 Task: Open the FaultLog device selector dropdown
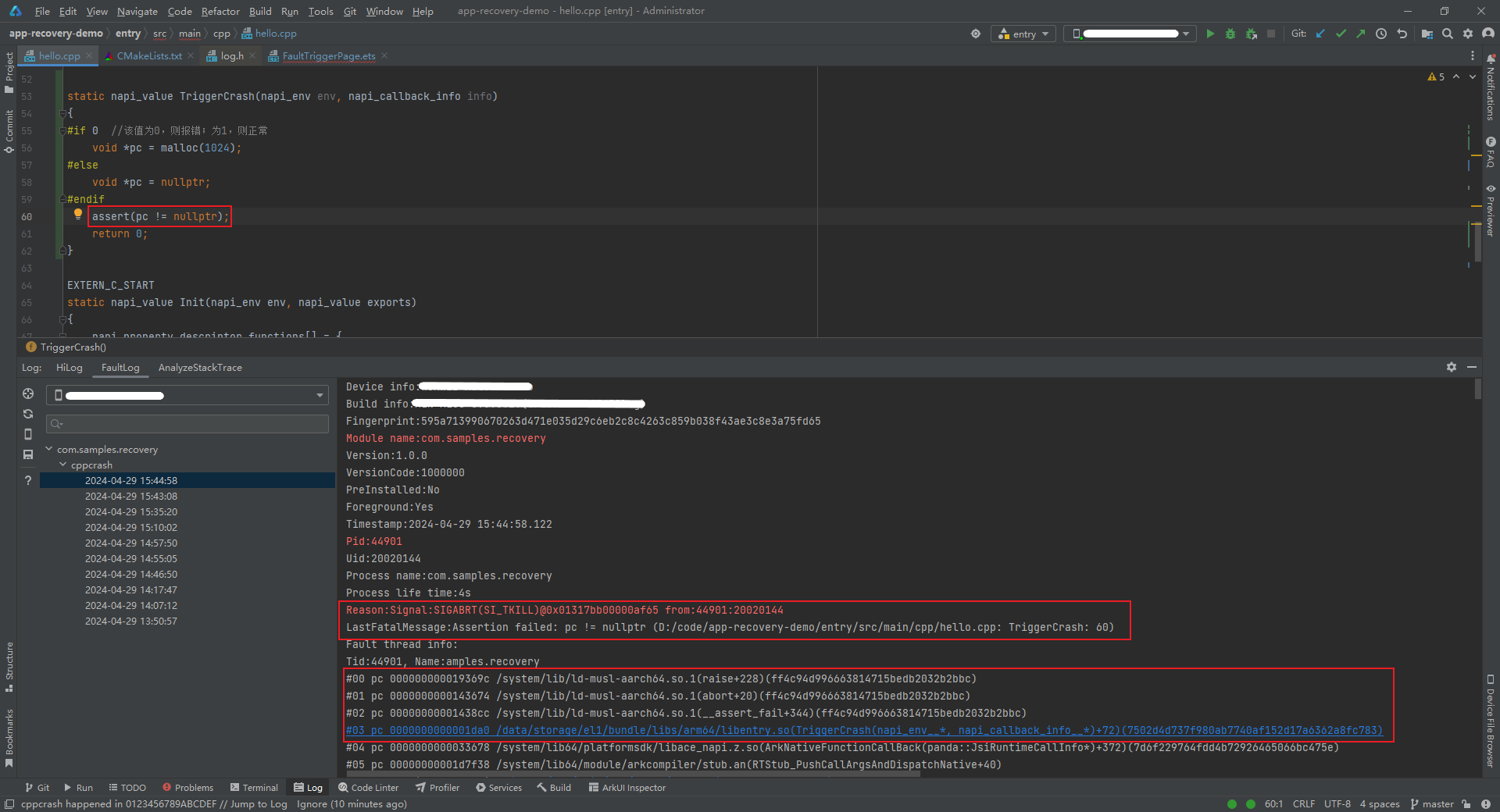click(x=187, y=395)
